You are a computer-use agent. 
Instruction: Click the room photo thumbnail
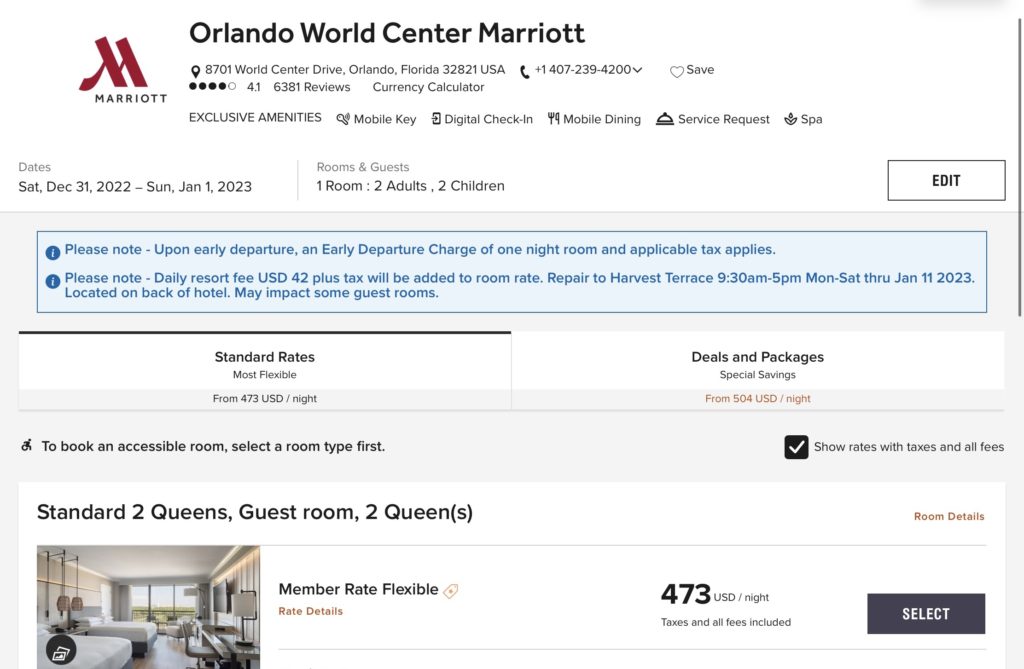click(x=148, y=606)
